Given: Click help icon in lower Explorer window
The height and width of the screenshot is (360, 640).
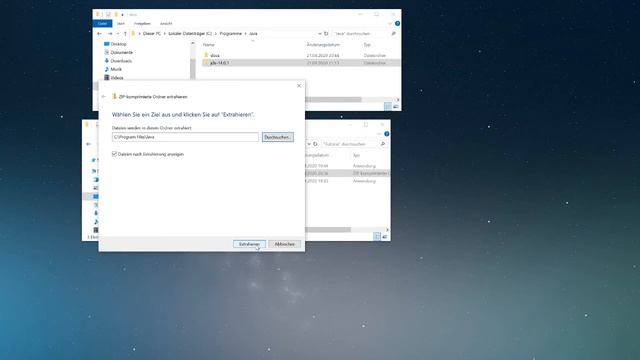Looking at the screenshot, I should pyautogui.click(x=387, y=134).
